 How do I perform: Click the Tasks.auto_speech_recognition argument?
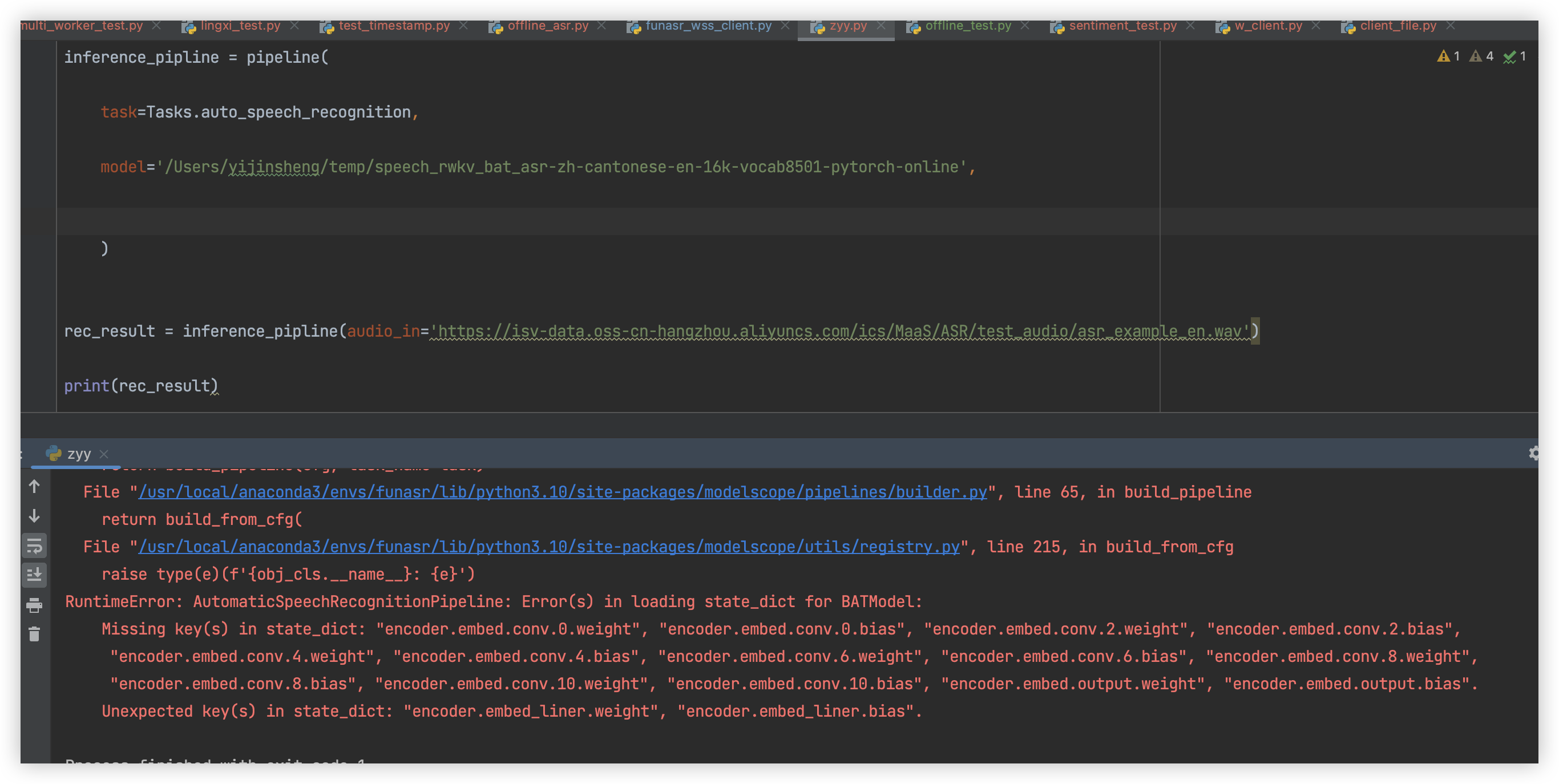(279, 112)
